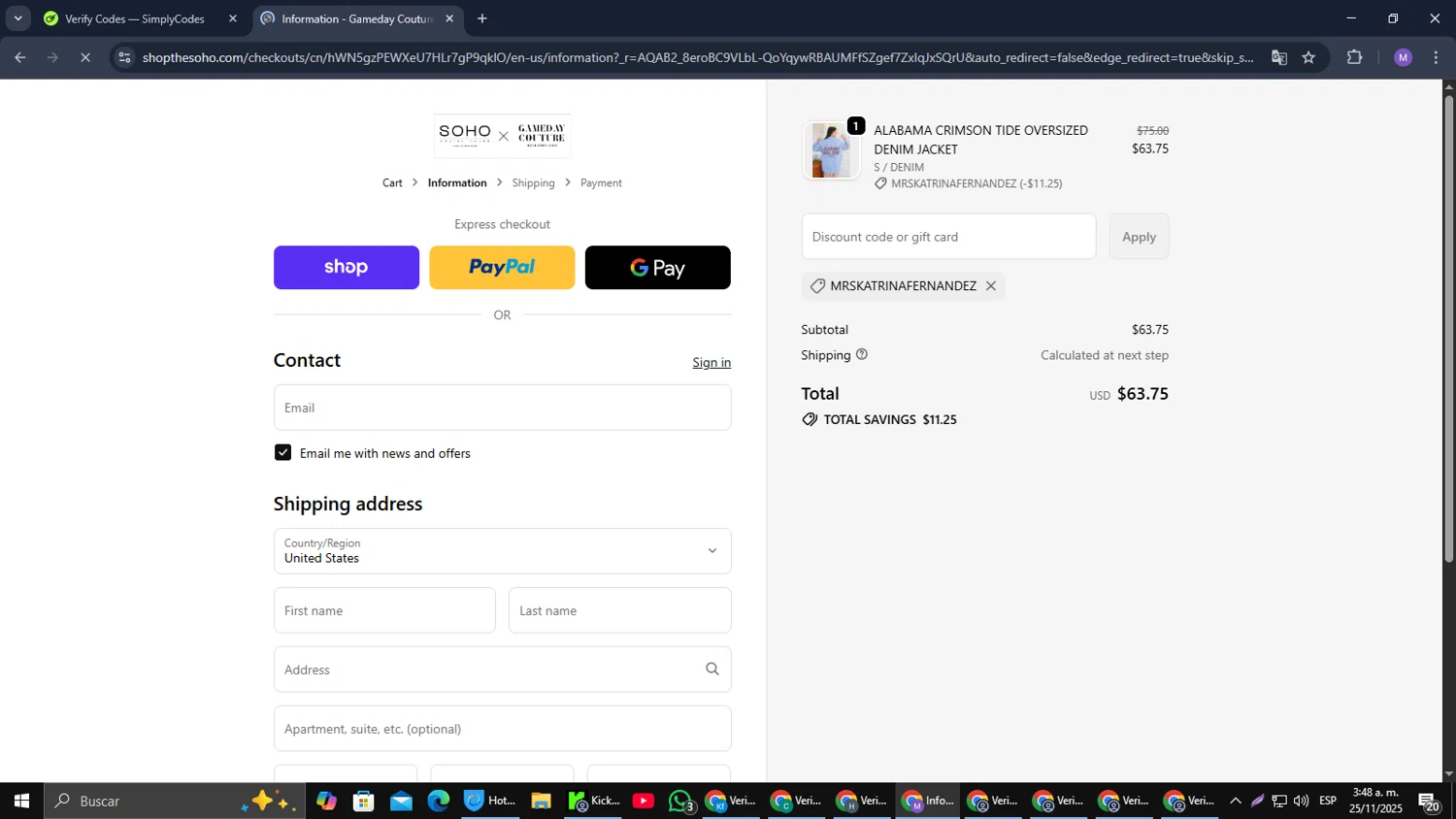
Task: Close the Verify Codes tab
Action: [233, 18]
